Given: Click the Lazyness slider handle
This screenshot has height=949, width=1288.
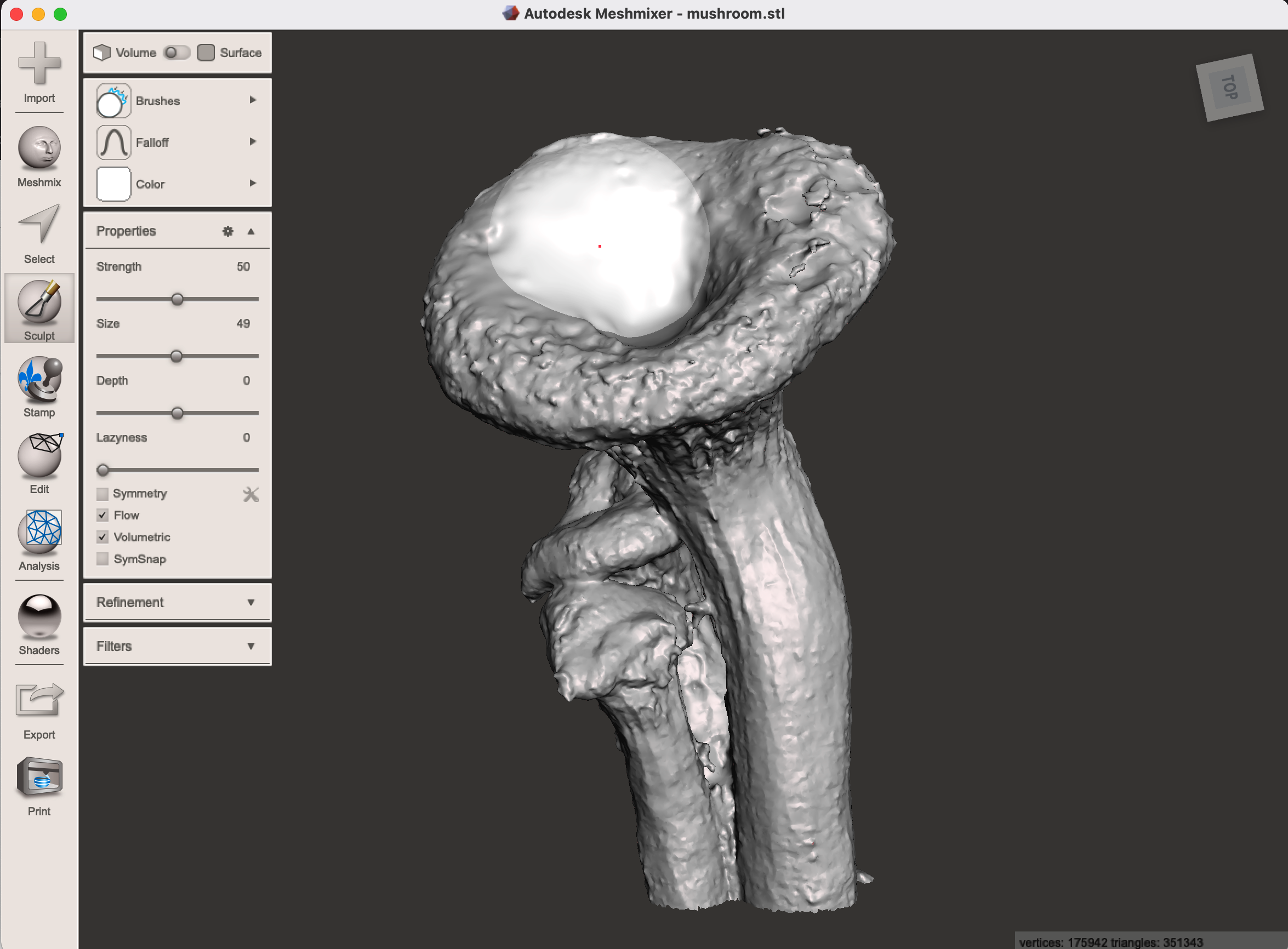Looking at the screenshot, I should [x=103, y=470].
